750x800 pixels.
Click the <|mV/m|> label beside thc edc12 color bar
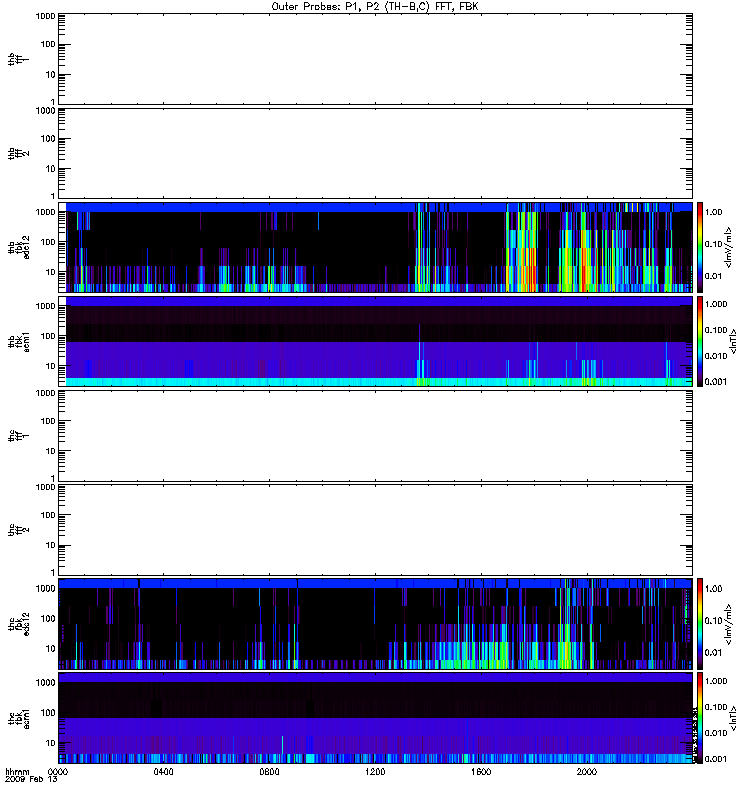(729, 624)
